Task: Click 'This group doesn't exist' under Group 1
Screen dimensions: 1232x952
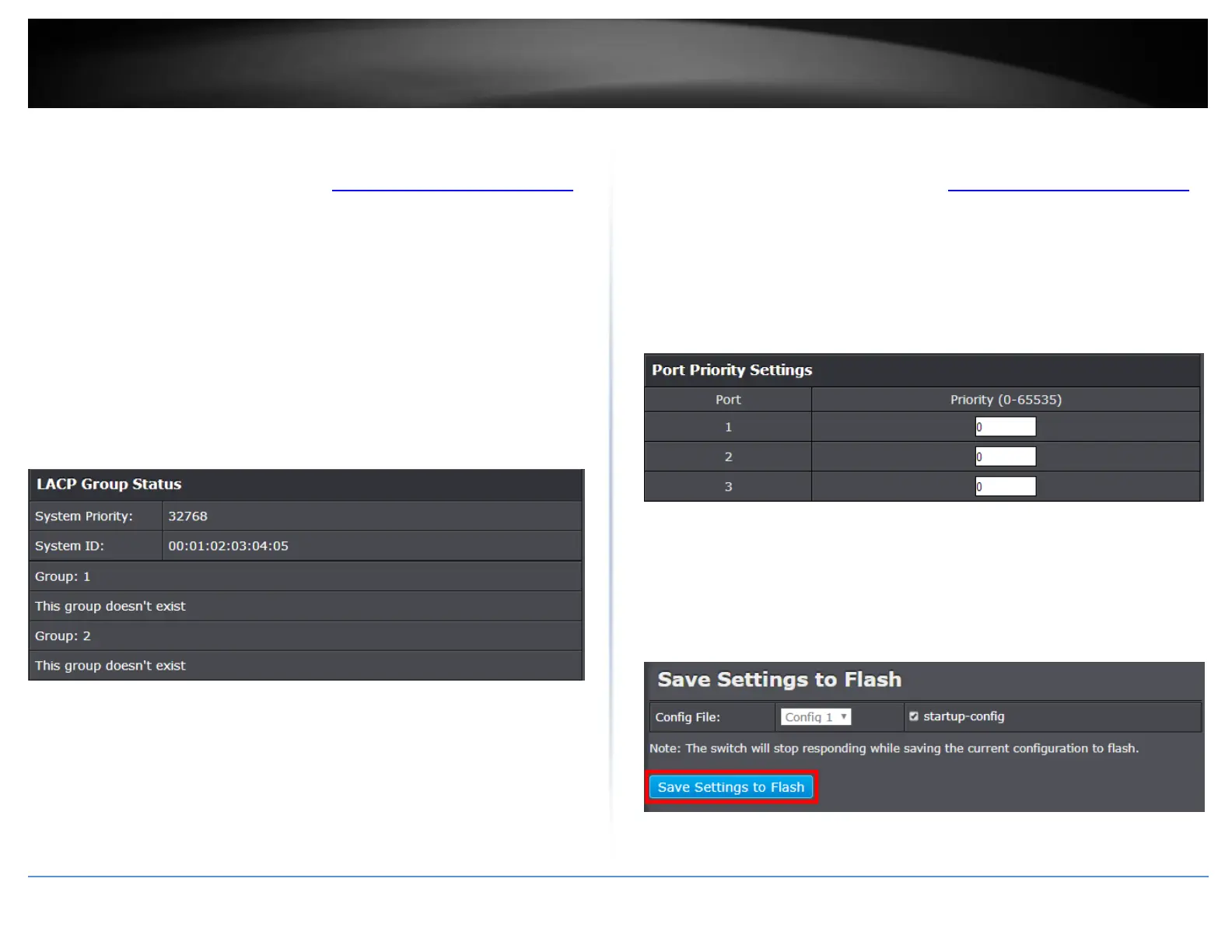Action: 110,606
